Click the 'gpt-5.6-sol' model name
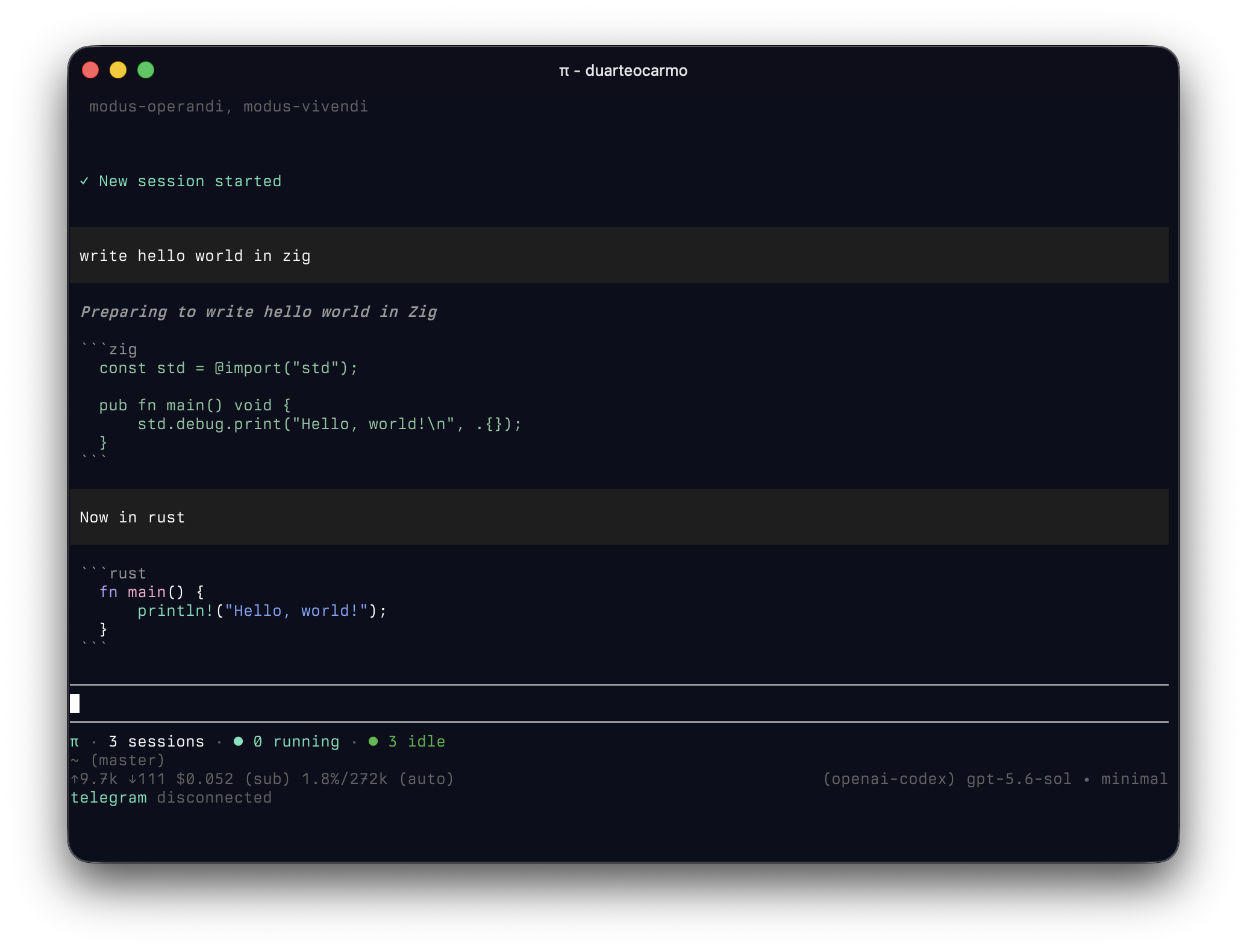The image size is (1247, 952). 1019,779
